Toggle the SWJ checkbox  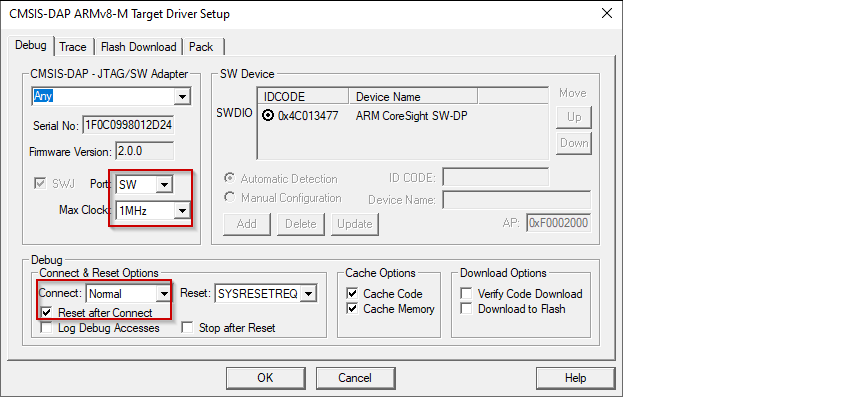[40, 184]
